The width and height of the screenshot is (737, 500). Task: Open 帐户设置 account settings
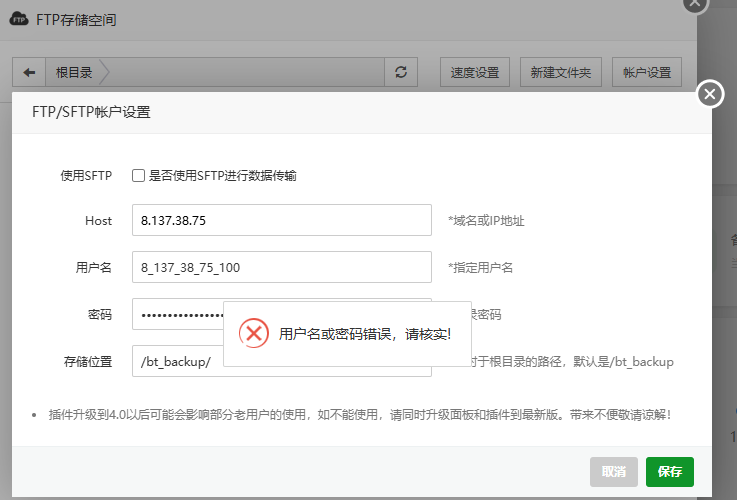click(647, 72)
